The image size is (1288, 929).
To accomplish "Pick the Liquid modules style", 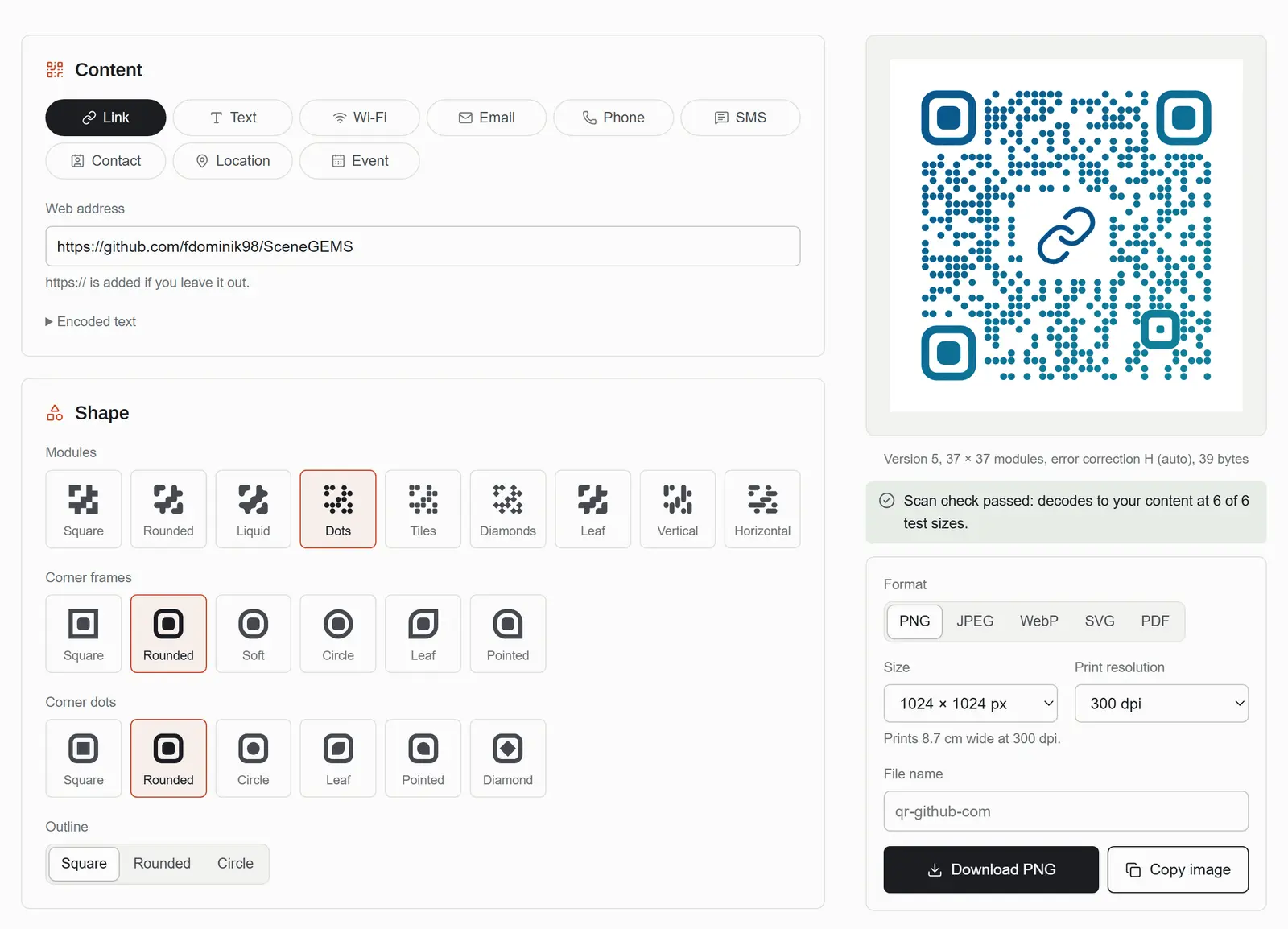I will [254, 509].
